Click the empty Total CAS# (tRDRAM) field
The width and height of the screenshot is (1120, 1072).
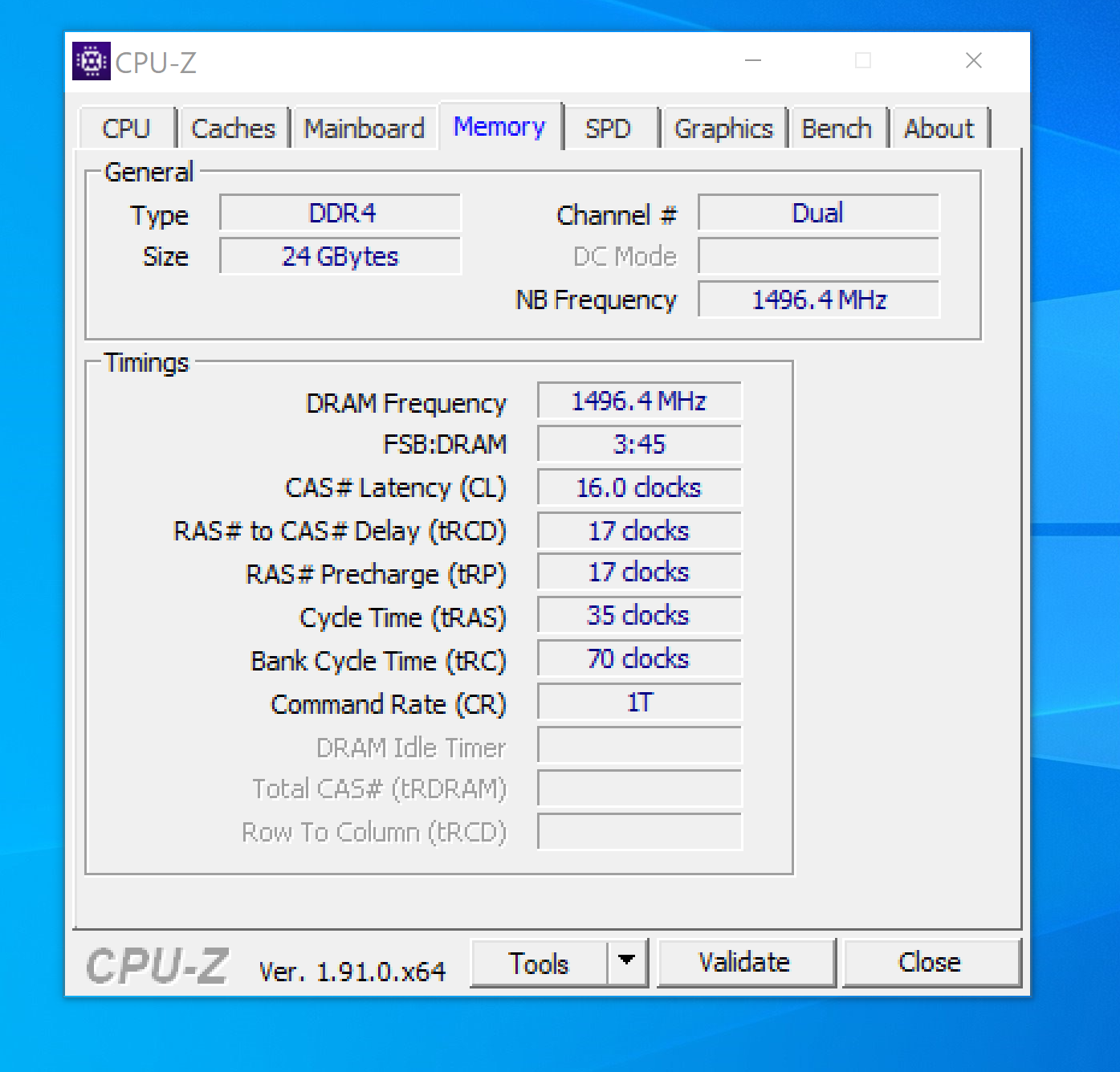(x=639, y=789)
